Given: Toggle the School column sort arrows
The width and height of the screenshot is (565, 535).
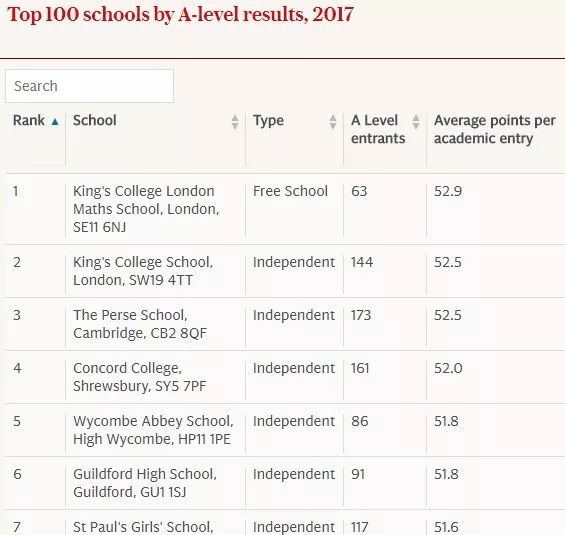Looking at the screenshot, I should [235, 122].
